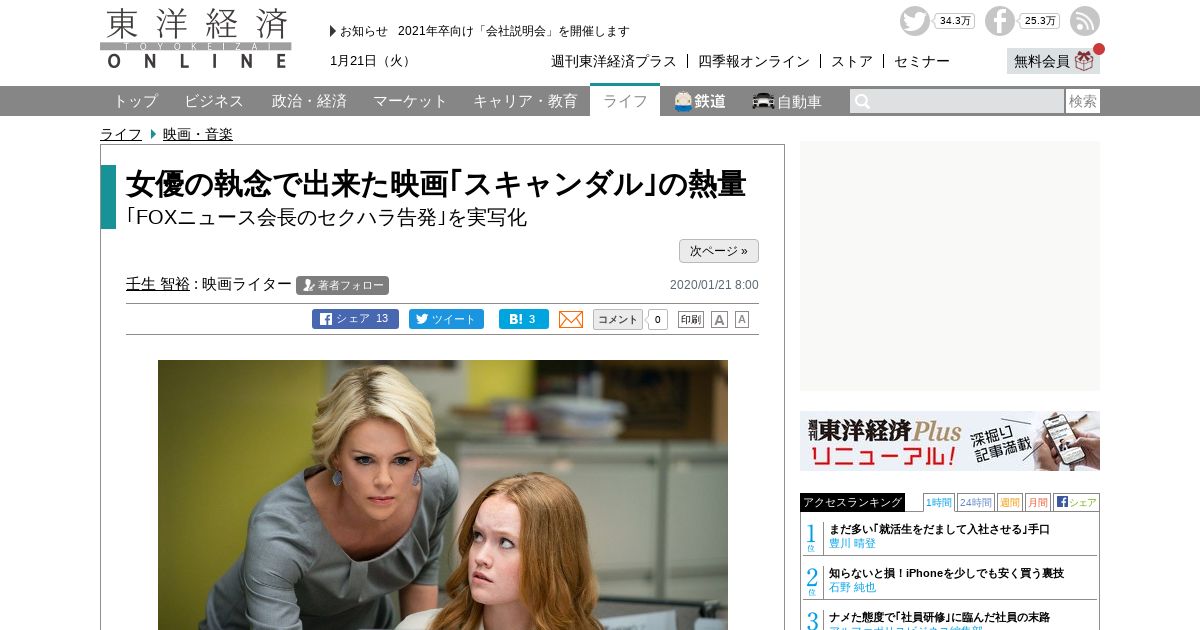Screen dimensions: 1200x630
Task: Open the 自動車 nav item
Action: [787, 101]
